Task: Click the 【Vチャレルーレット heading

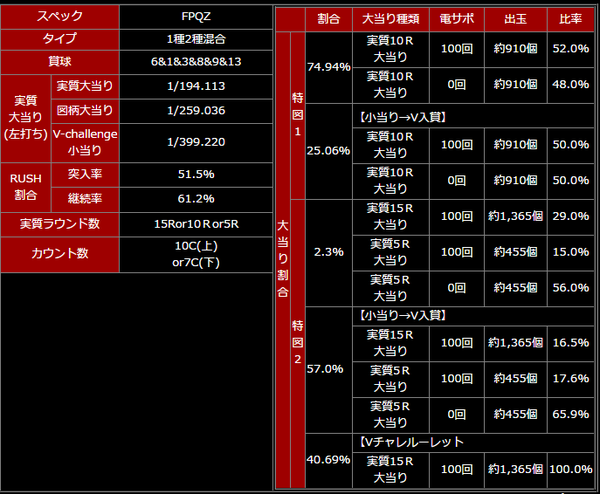Action: (411, 442)
